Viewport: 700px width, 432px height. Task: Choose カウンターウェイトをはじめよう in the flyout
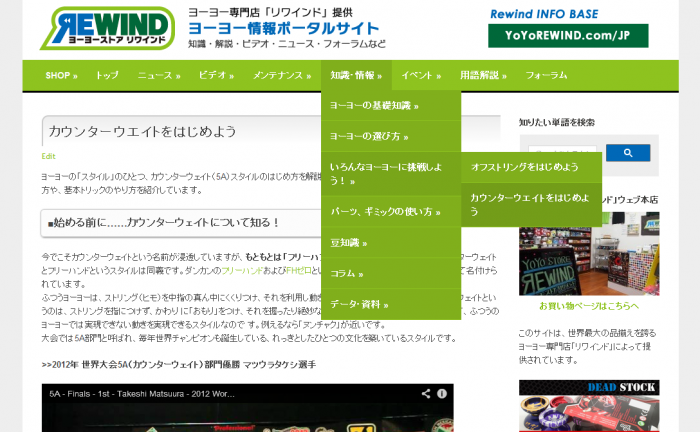[531, 204]
